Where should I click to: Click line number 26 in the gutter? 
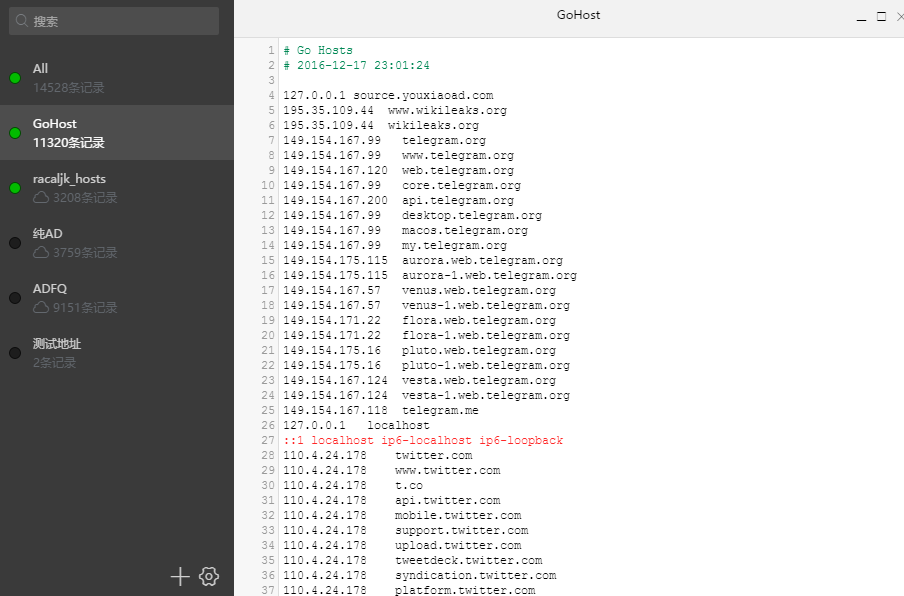click(268, 425)
